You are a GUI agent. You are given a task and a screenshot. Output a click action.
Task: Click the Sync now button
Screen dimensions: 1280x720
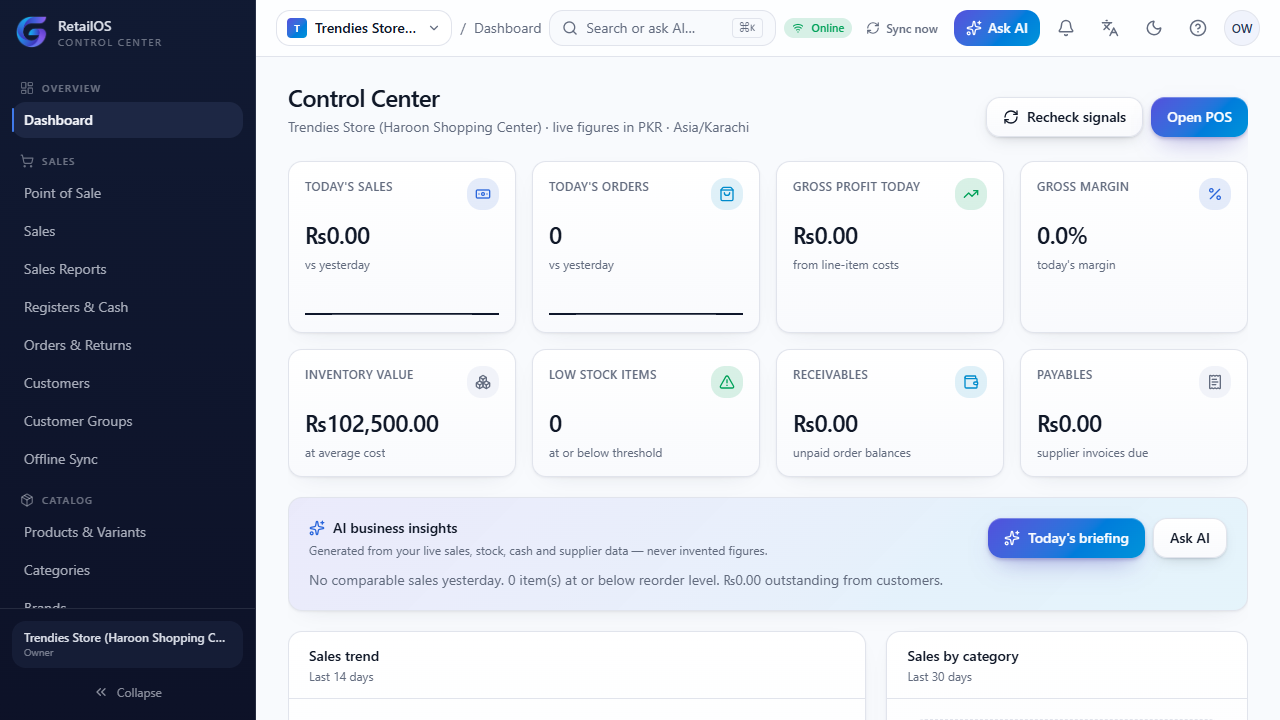tap(902, 28)
